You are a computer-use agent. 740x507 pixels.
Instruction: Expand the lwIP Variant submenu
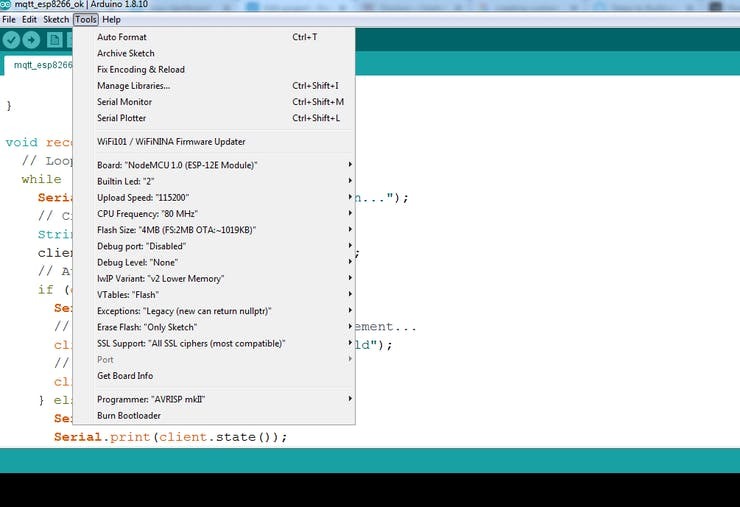[213, 279]
